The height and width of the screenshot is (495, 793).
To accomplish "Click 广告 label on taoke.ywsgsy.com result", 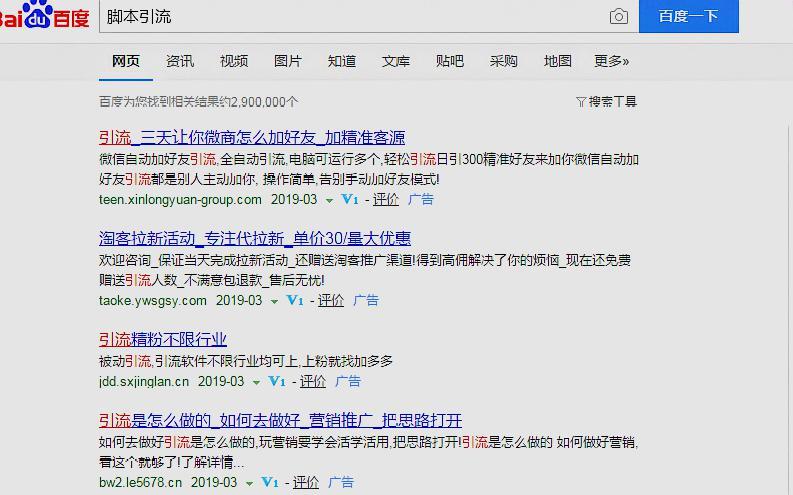I will coord(366,301).
